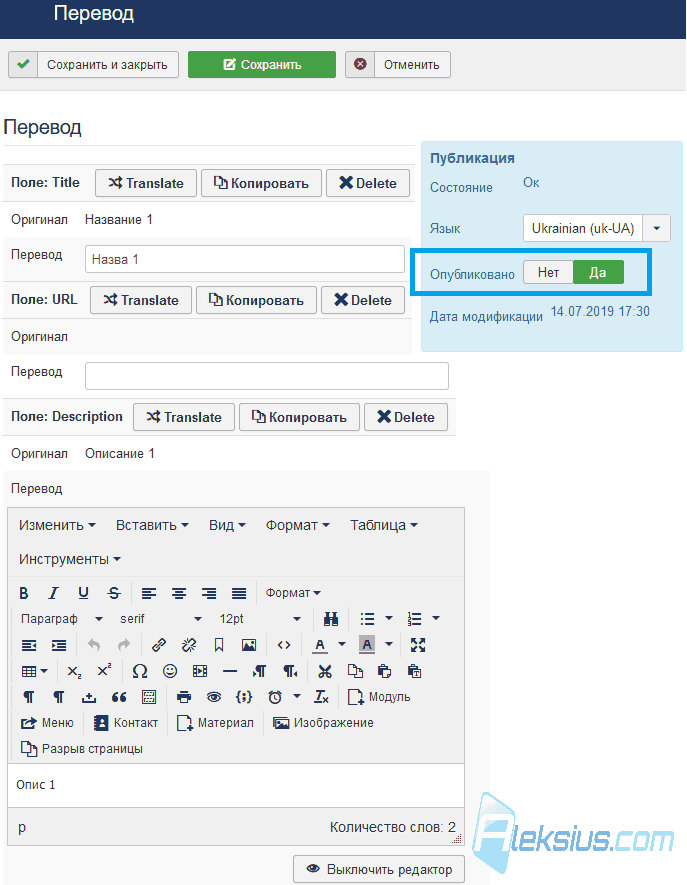Click Сохранить и закрыть

94,64
